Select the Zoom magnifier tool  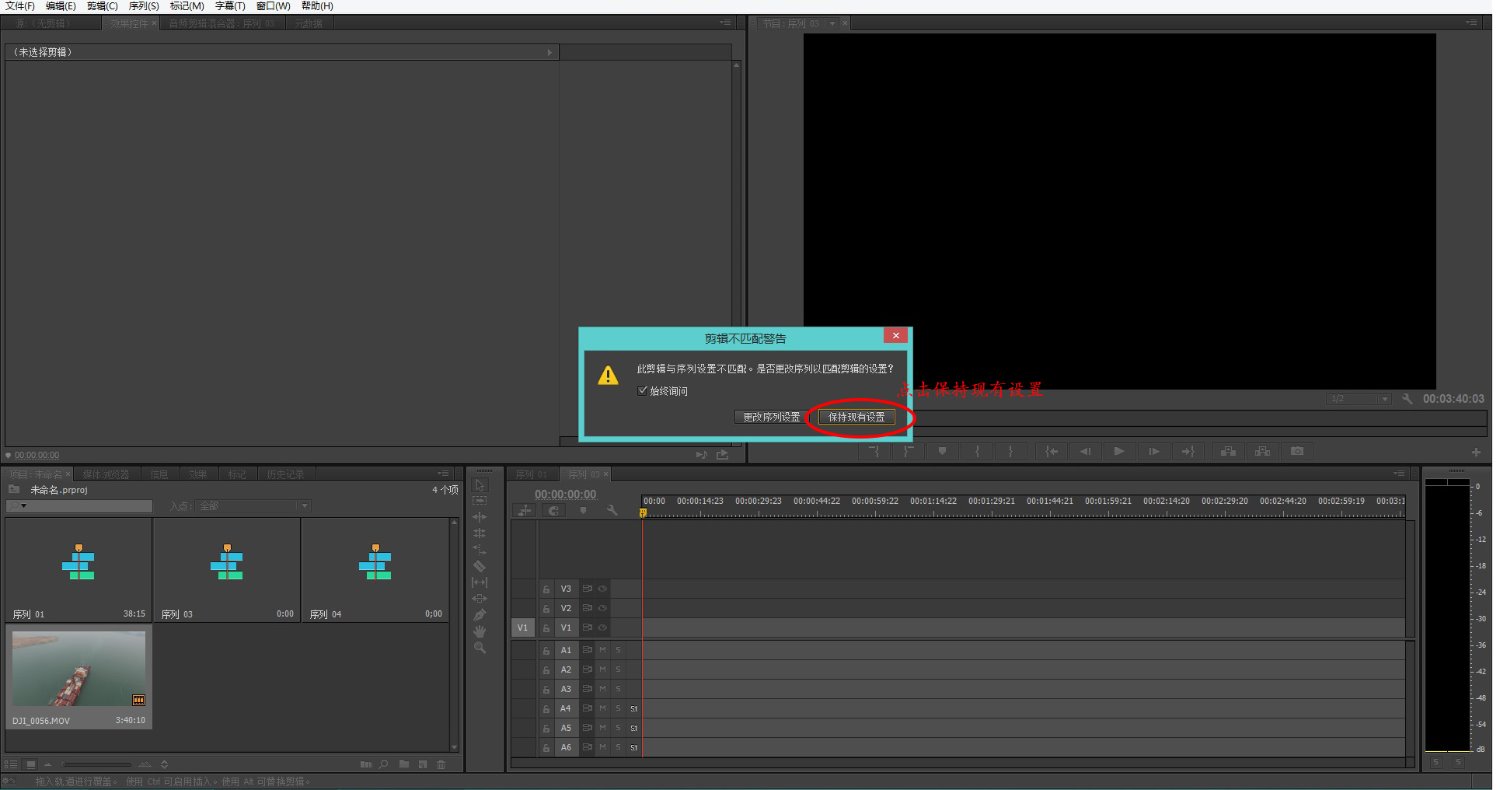480,648
